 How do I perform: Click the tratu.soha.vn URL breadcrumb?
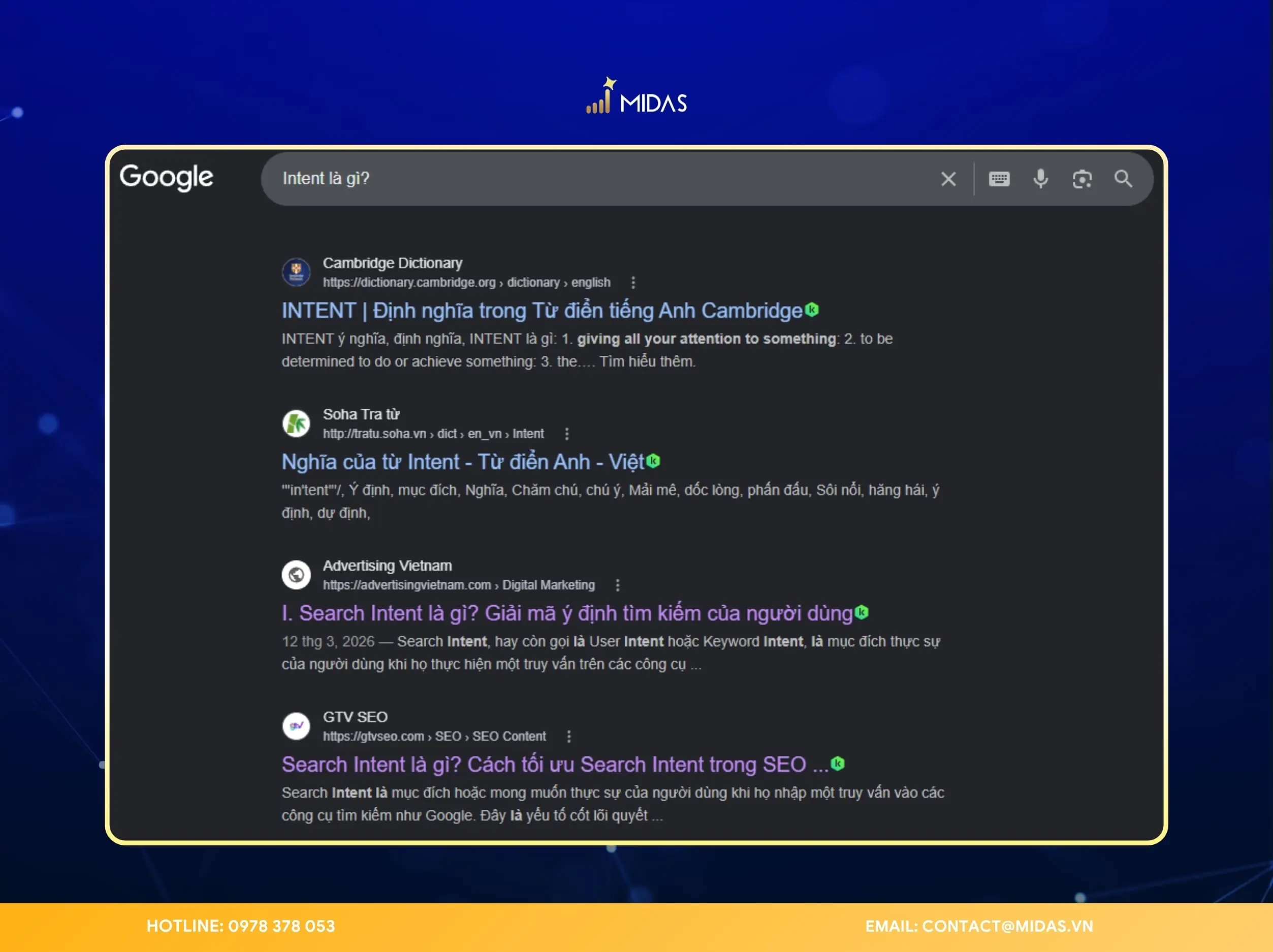coord(433,434)
